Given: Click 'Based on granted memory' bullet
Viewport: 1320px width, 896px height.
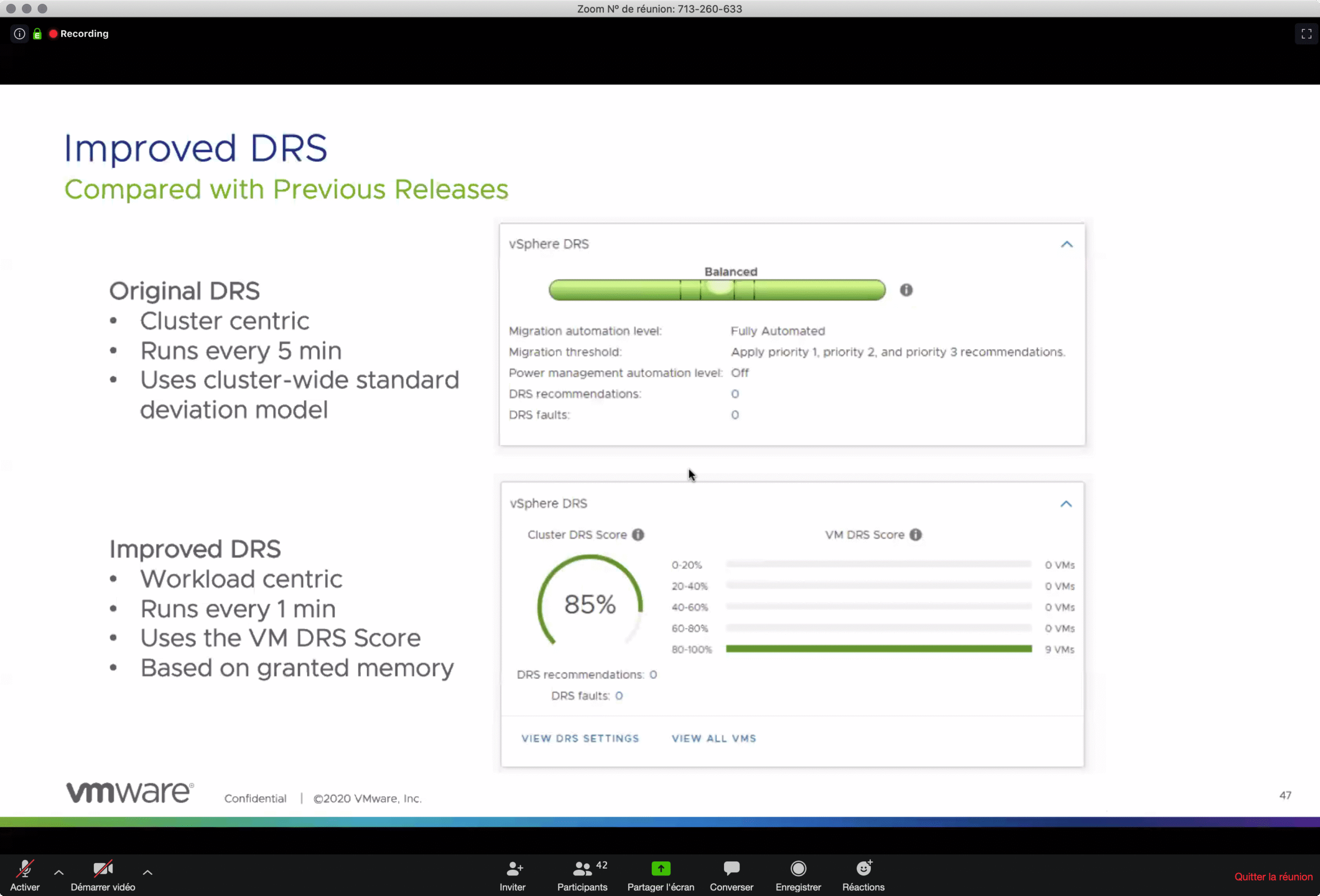Looking at the screenshot, I should click(x=296, y=668).
